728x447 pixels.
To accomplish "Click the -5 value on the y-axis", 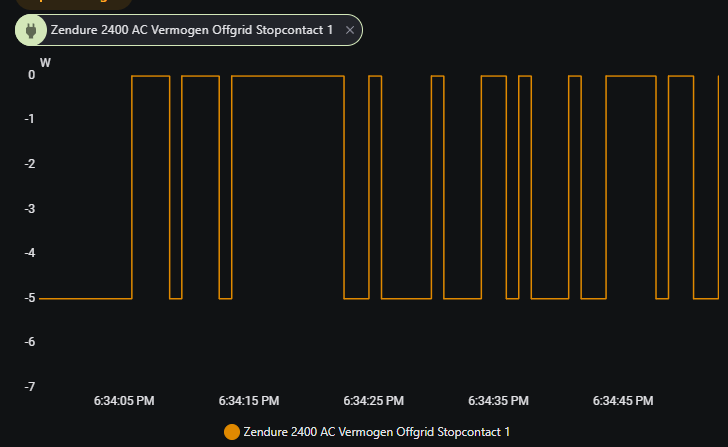I will [30, 298].
